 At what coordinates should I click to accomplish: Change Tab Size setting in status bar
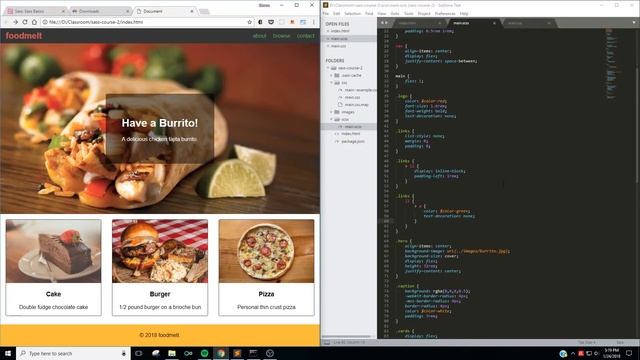coord(587,342)
